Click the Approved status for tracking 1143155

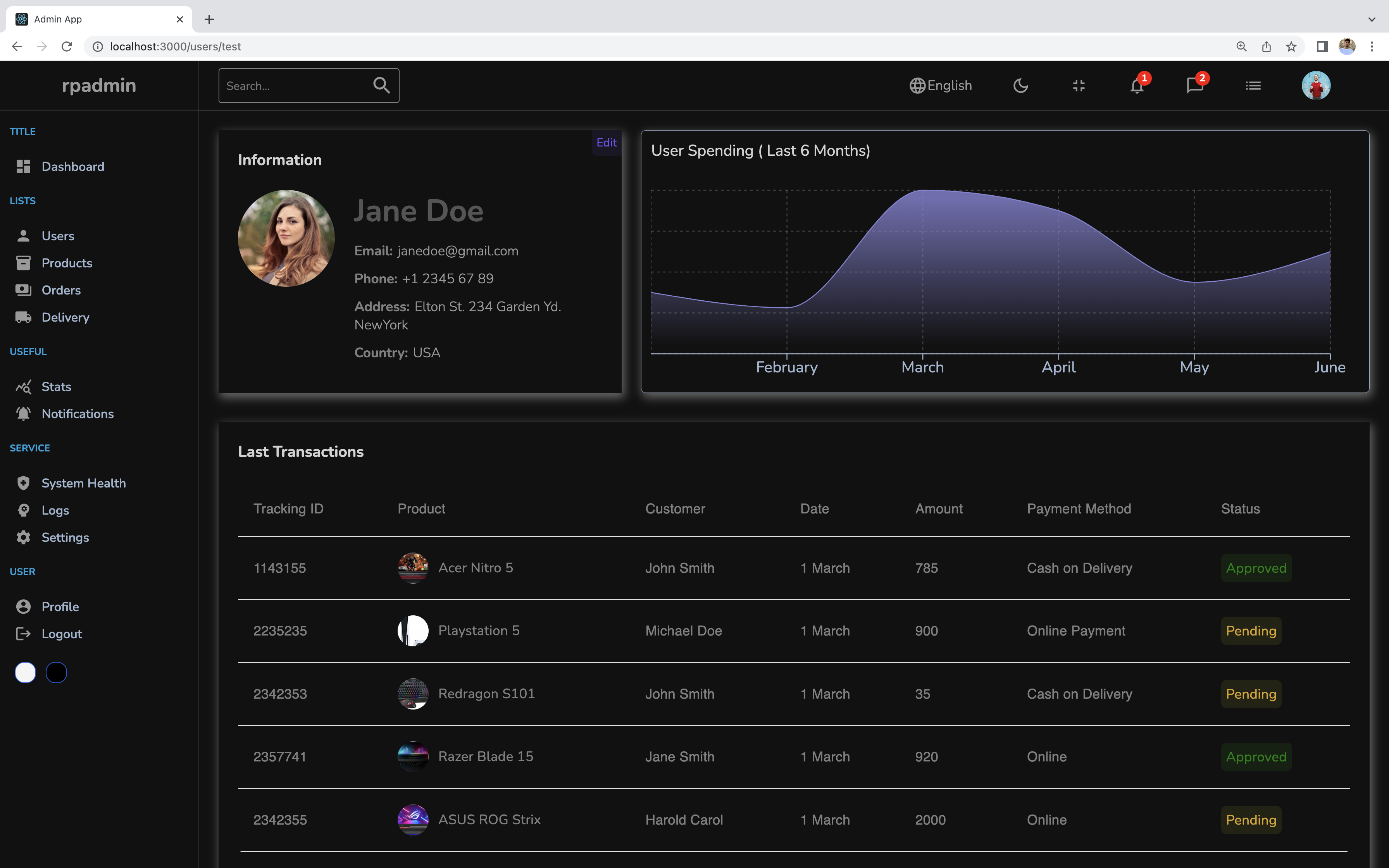click(x=1256, y=568)
